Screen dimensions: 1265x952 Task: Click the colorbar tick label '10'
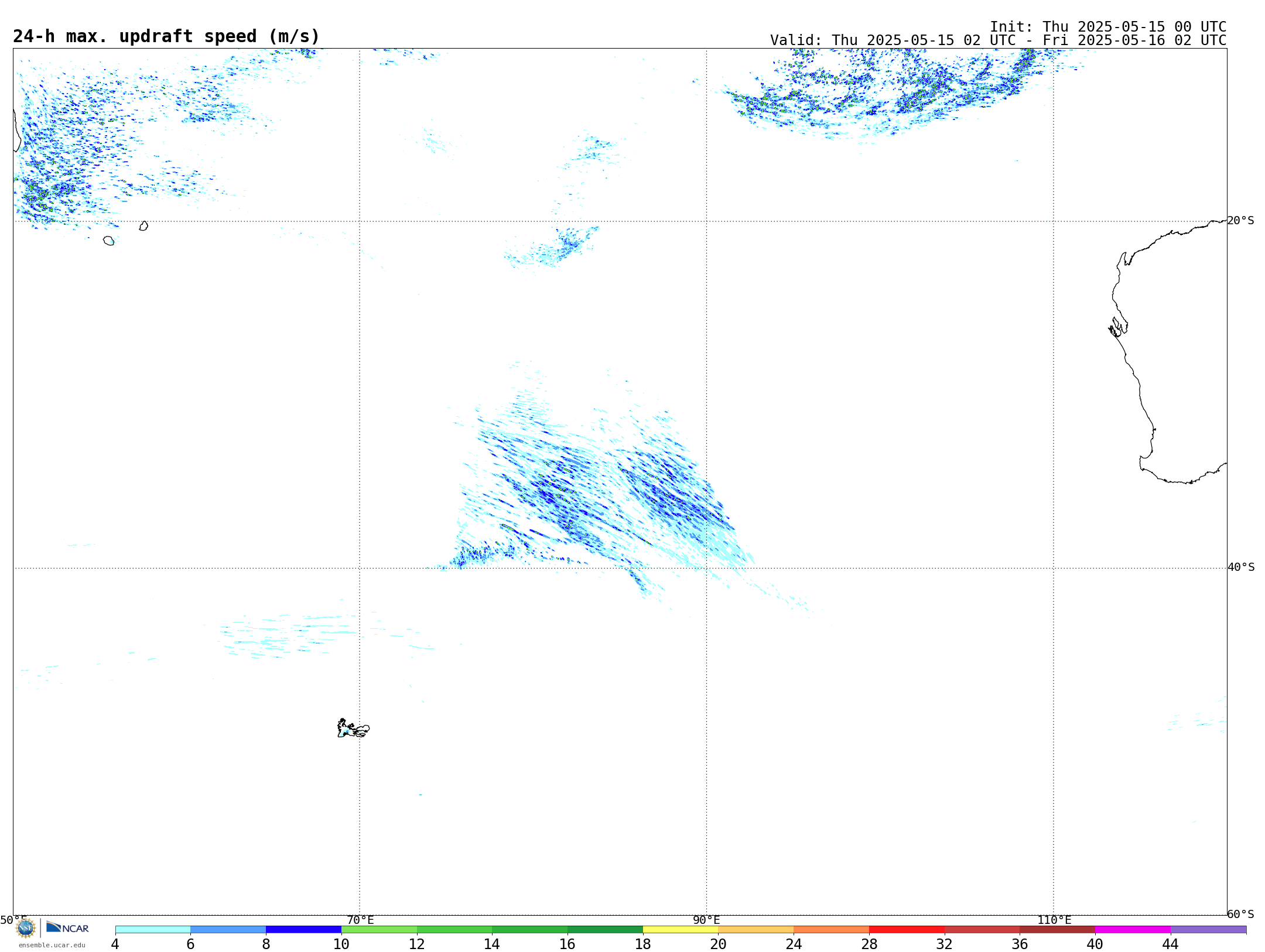pos(341,944)
